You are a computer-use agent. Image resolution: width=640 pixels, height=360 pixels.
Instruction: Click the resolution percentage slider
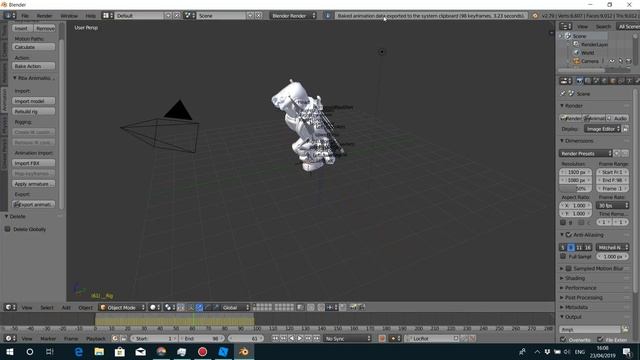575,189
